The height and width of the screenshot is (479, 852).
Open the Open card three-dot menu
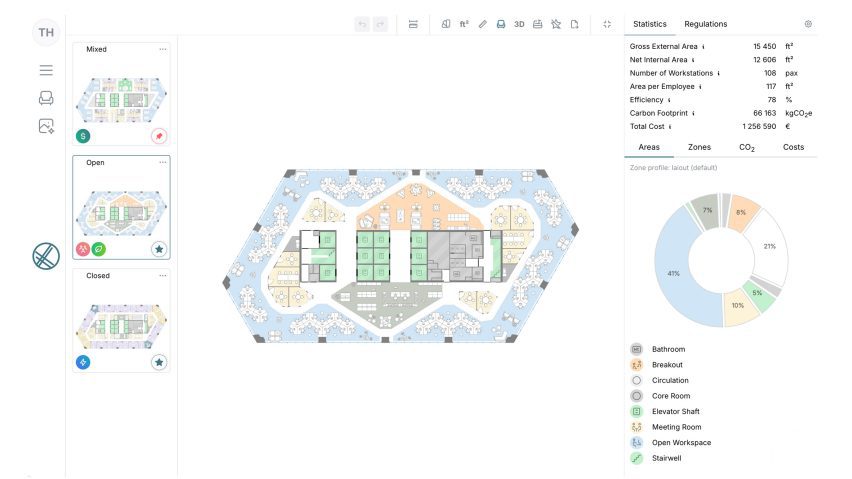coord(162,162)
